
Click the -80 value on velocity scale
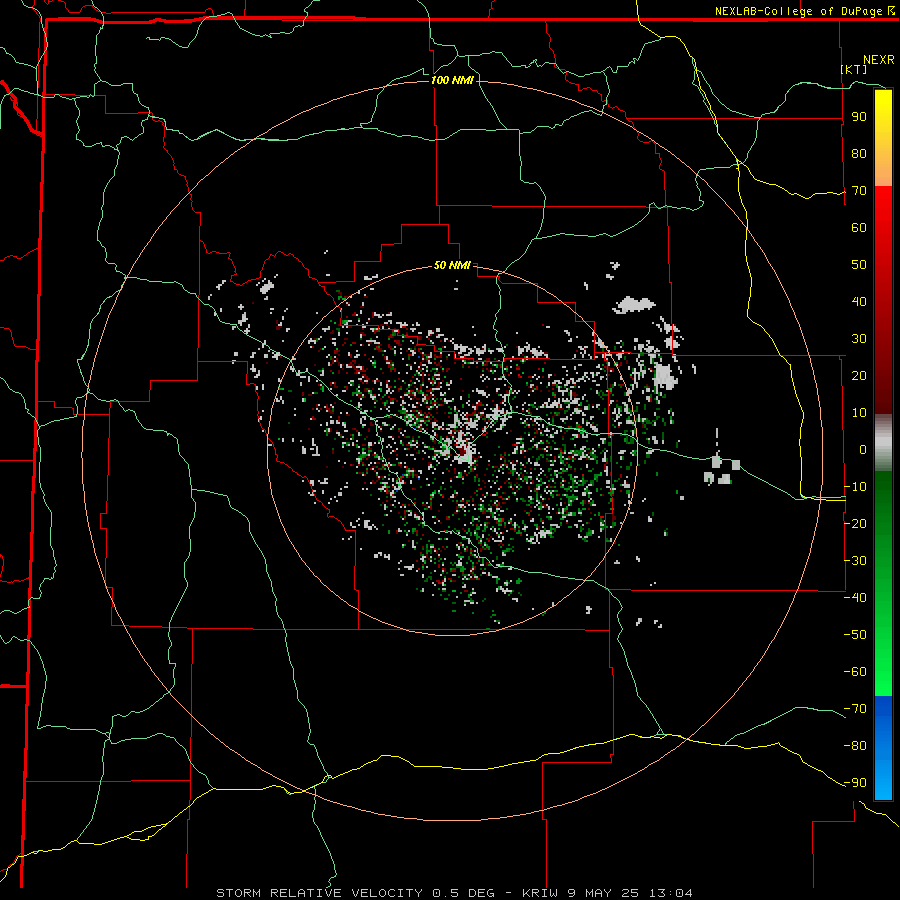click(855, 746)
